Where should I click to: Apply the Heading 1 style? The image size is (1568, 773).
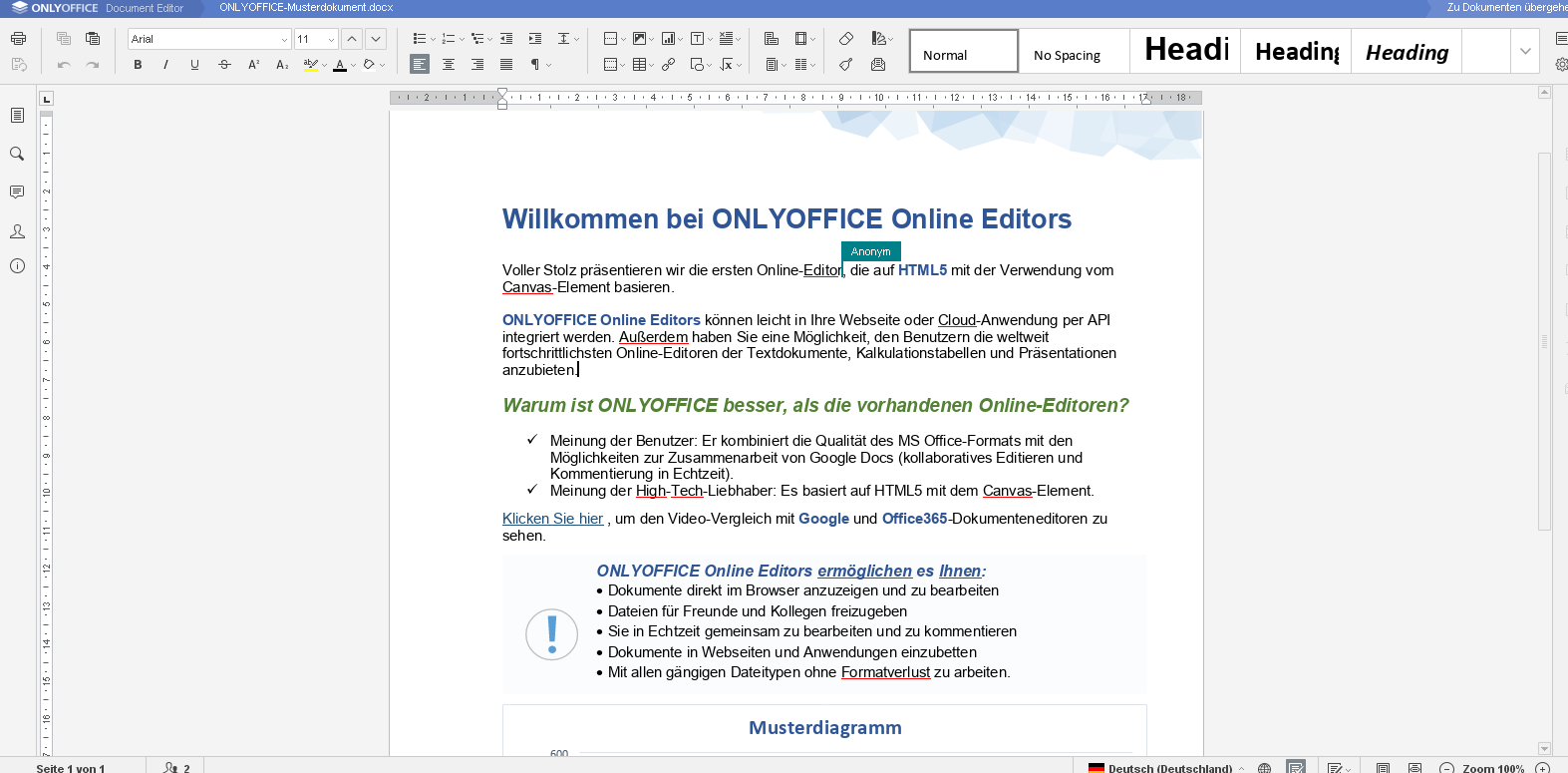click(1184, 51)
